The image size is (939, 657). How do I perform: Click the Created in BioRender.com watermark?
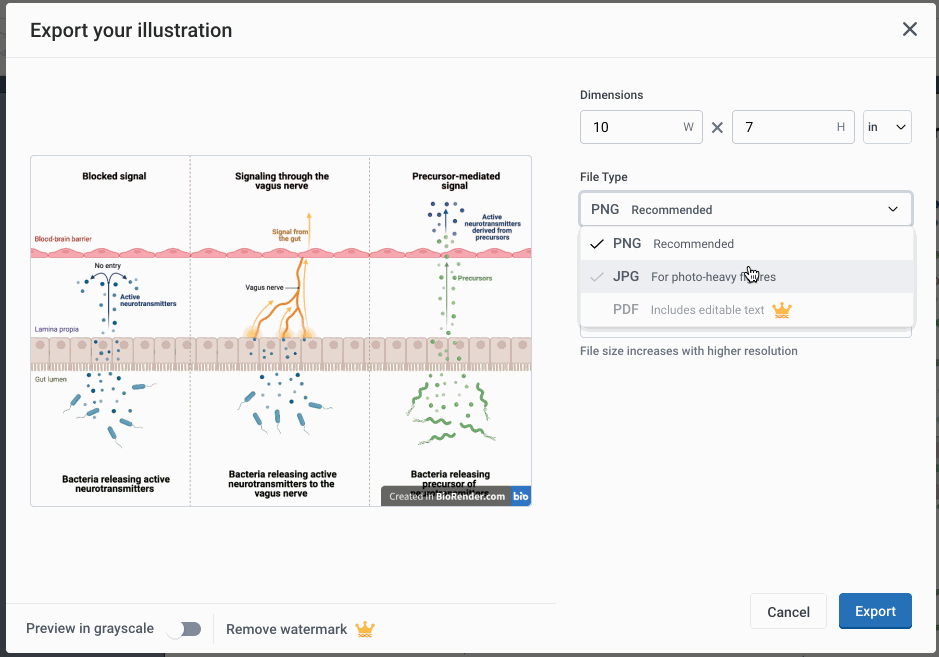(446, 495)
